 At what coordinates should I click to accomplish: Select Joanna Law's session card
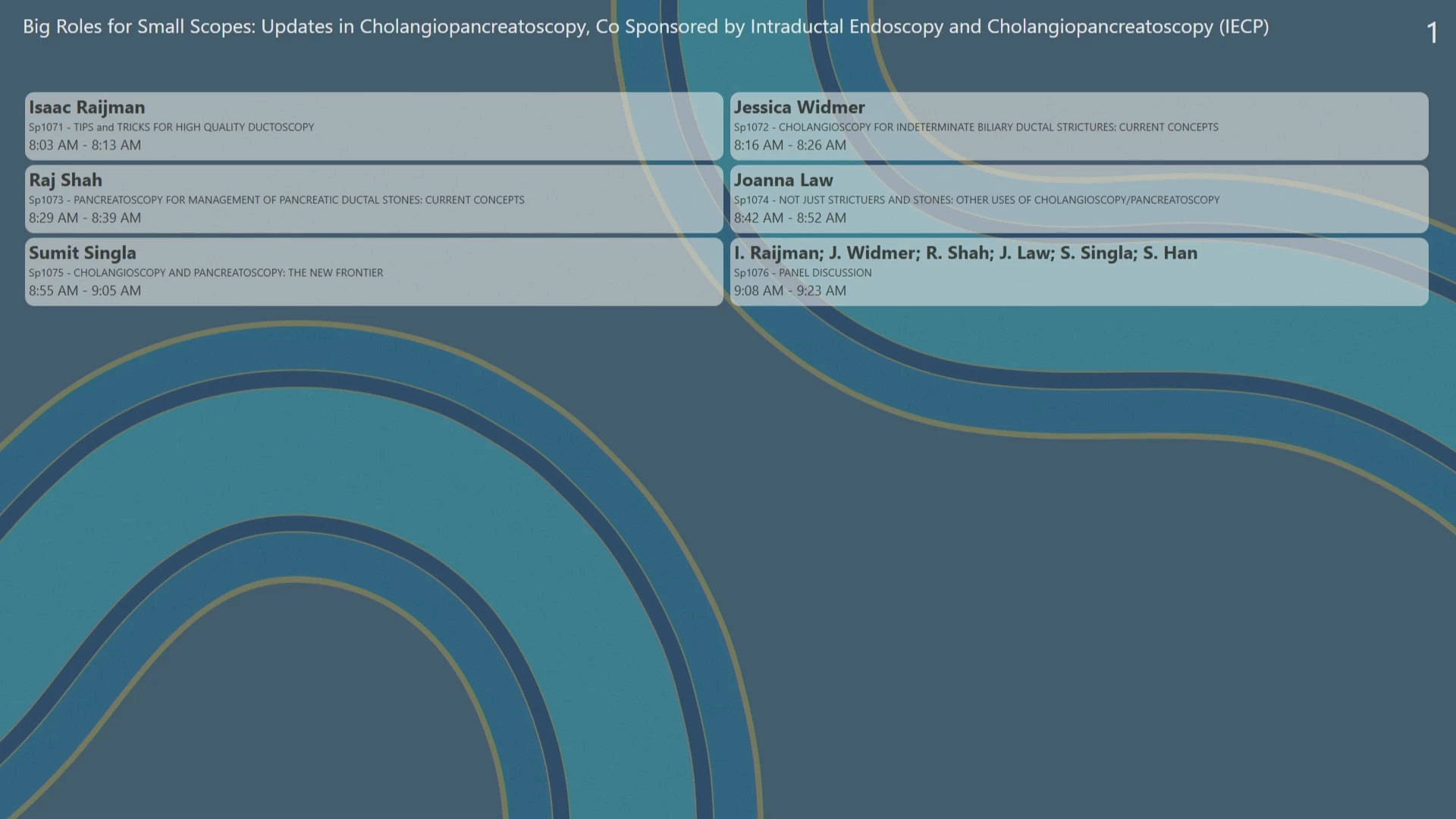[1079, 199]
